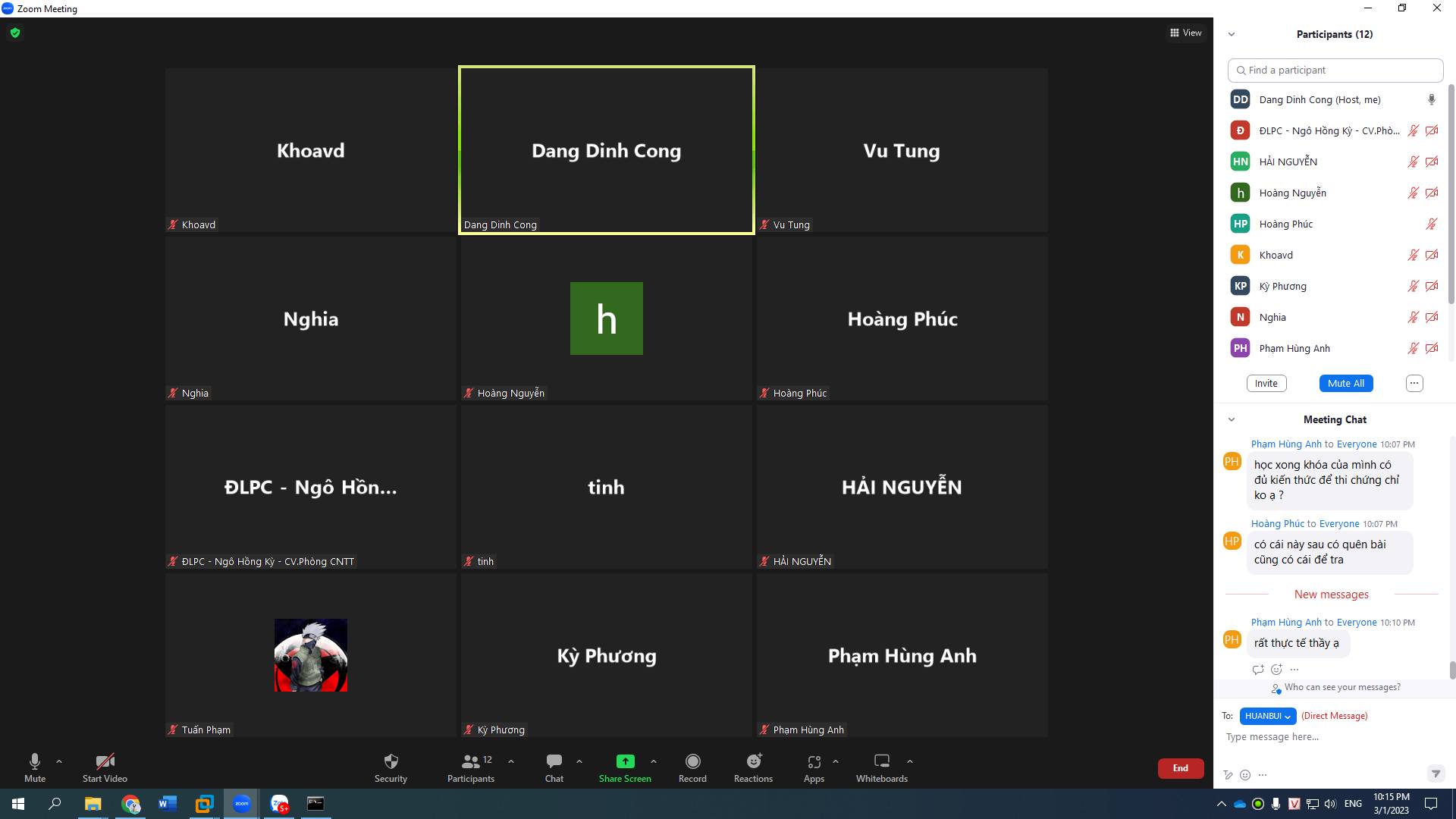This screenshot has height=819, width=1456.
Task: Open the Apps toolbar item
Action: (x=814, y=767)
